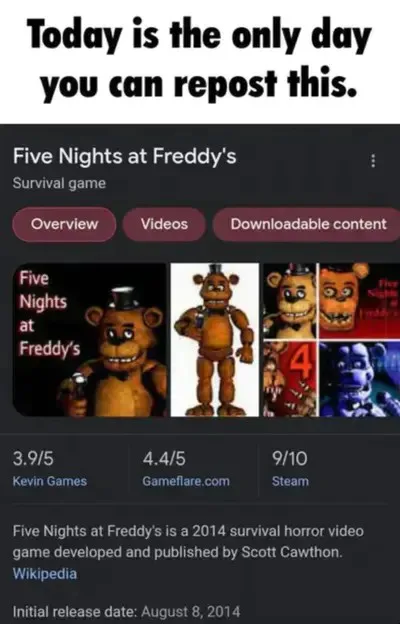Open the Steam rating link
Image resolution: width=400 pixels, height=624 pixels.
click(x=290, y=481)
